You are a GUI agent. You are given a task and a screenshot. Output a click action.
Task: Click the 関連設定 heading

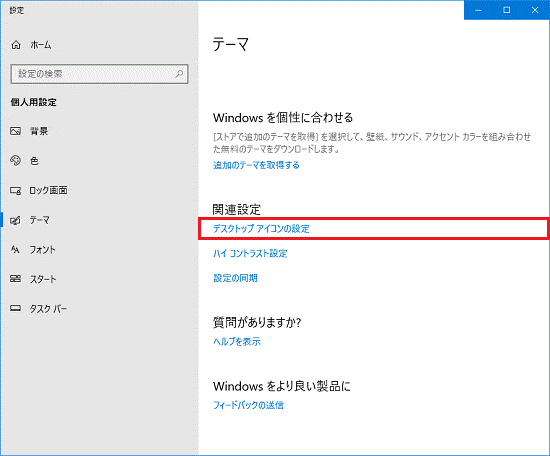(x=237, y=209)
